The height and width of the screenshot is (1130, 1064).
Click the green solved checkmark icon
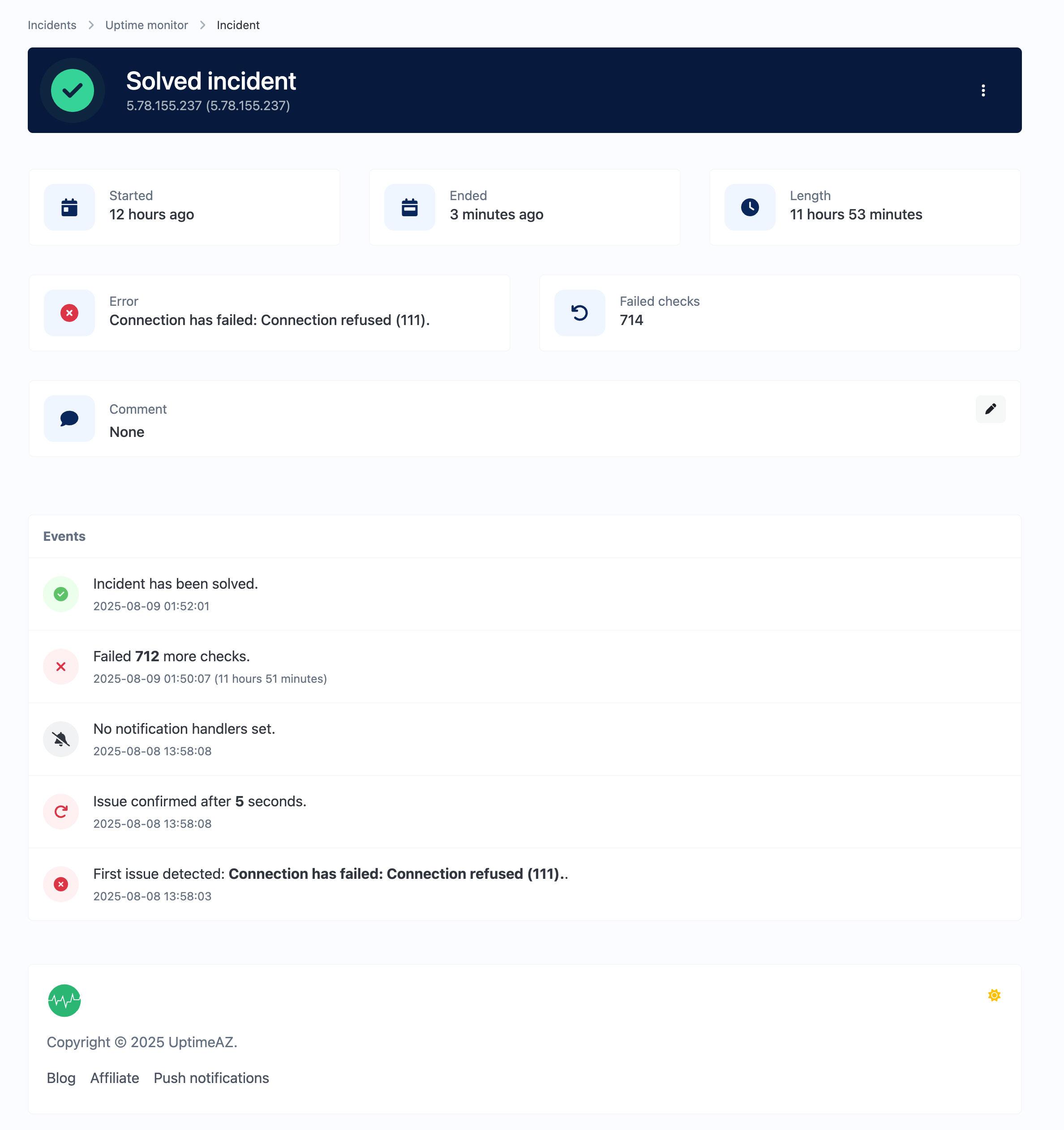(72, 90)
